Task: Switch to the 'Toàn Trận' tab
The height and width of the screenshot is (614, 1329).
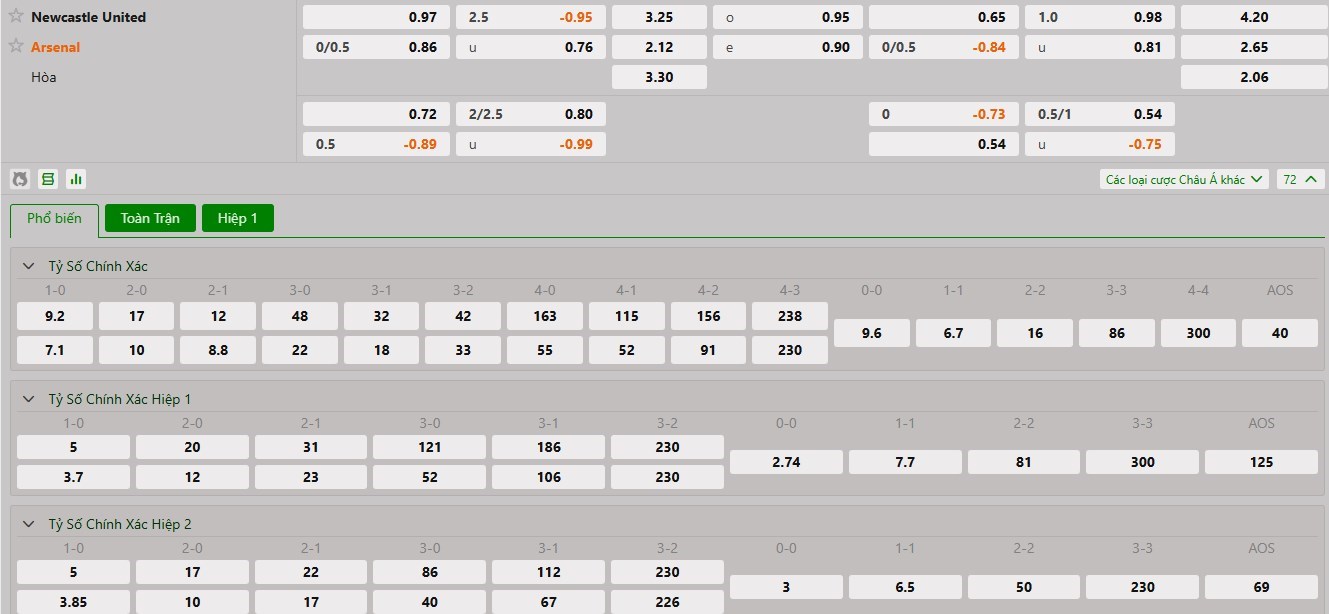Action: (150, 218)
